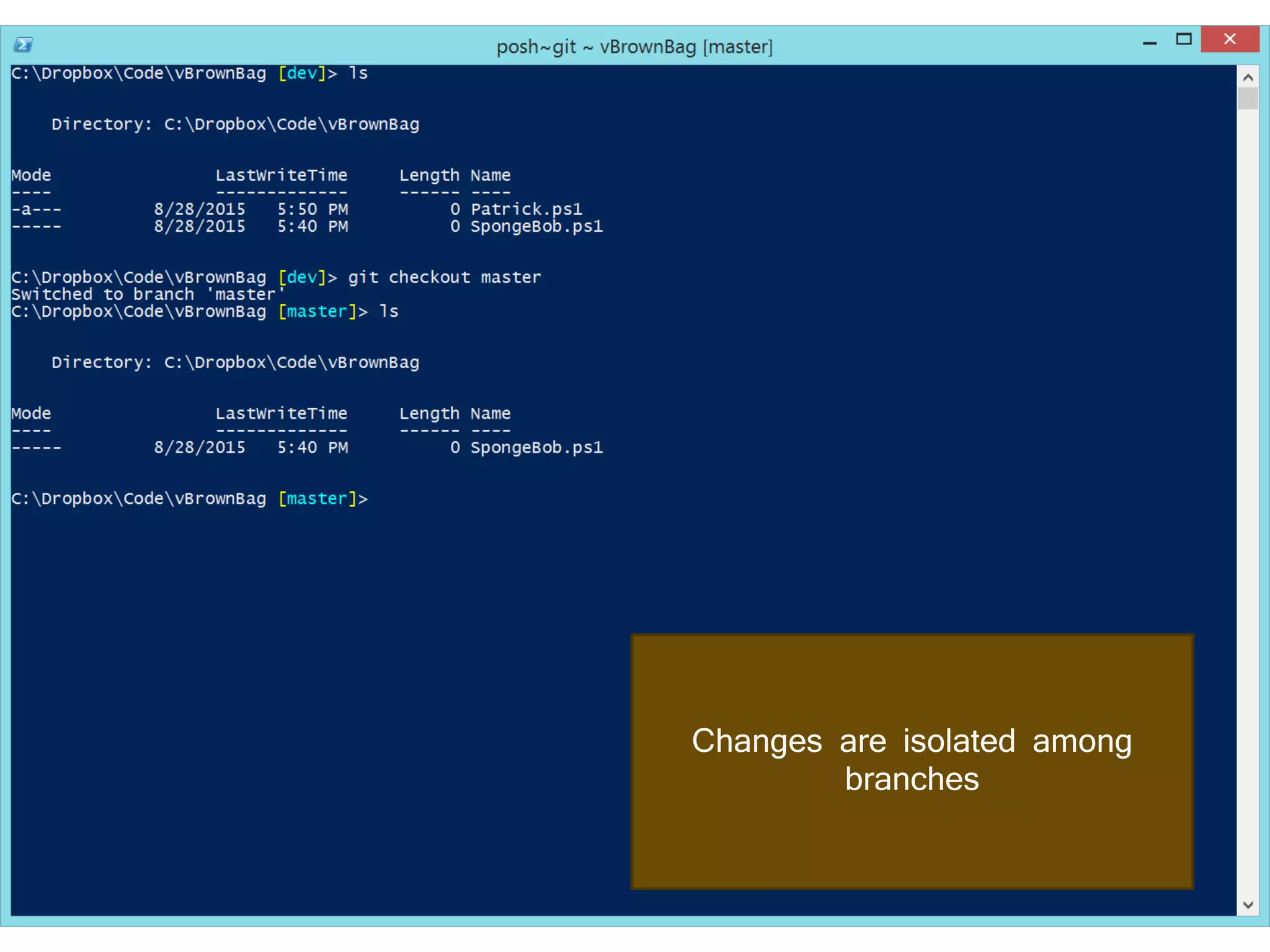Click the scroll down arrow
The height and width of the screenshot is (952, 1270).
(1248, 905)
